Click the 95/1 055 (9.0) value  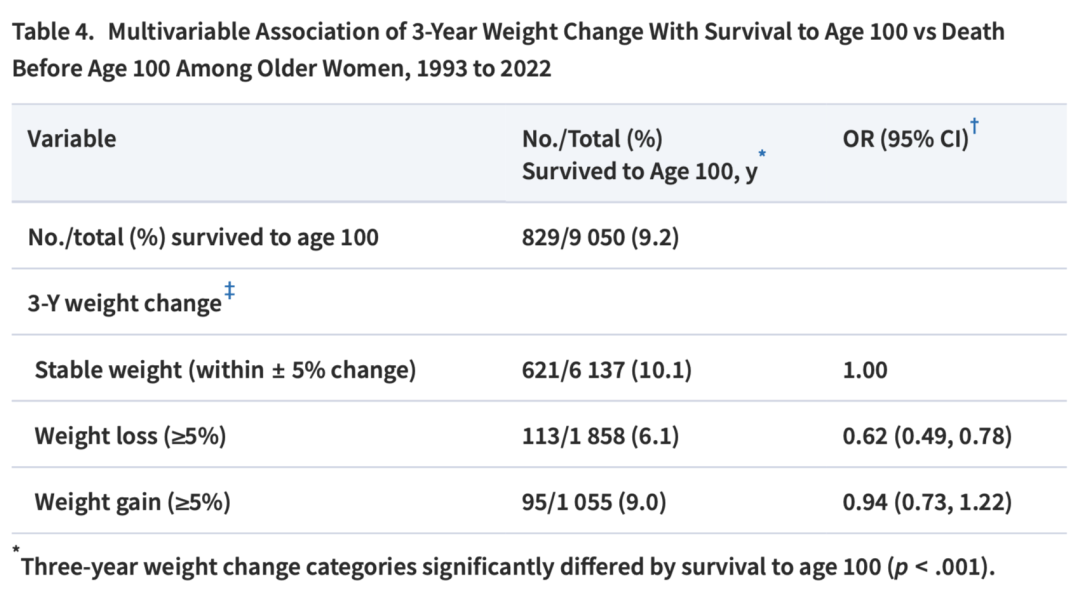pyautogui.click(x=595, y=501)
